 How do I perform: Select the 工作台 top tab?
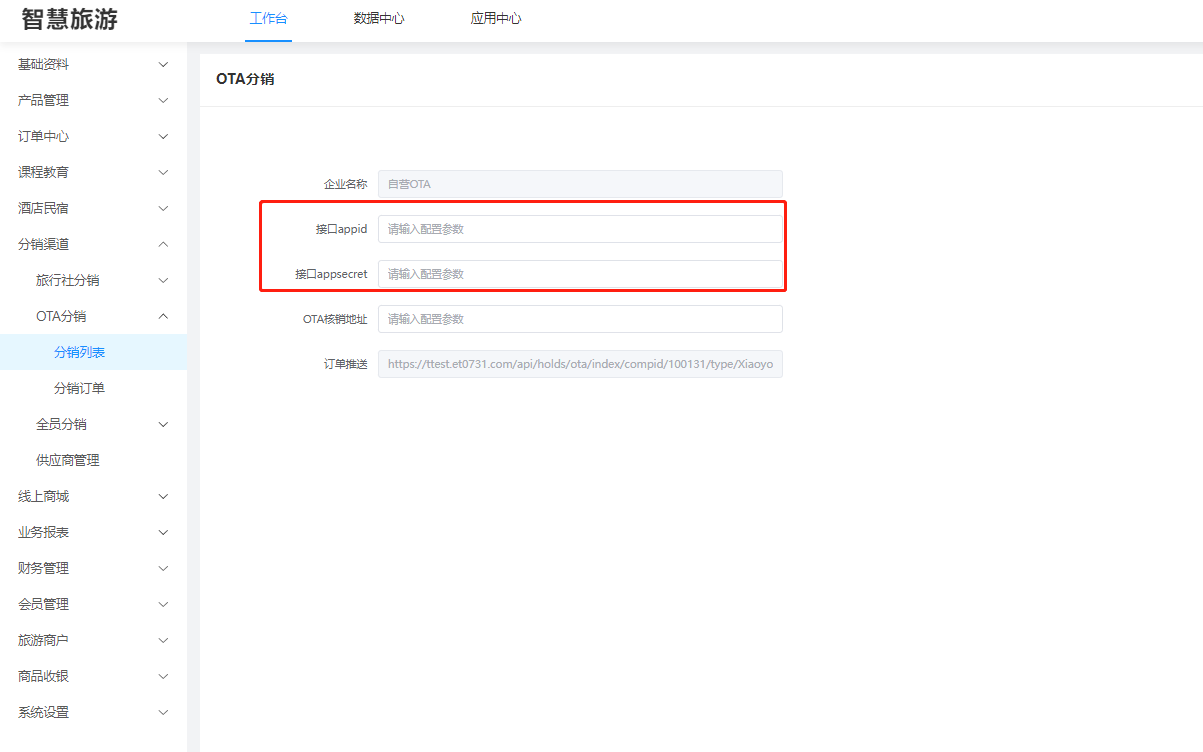(x=268, y=18)
